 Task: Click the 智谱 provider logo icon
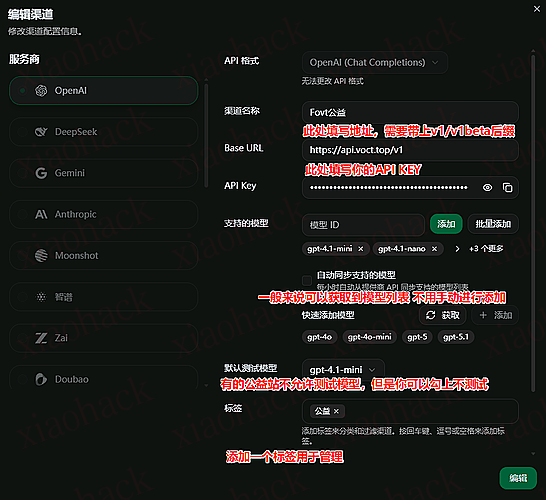click(x=41, y=297)
